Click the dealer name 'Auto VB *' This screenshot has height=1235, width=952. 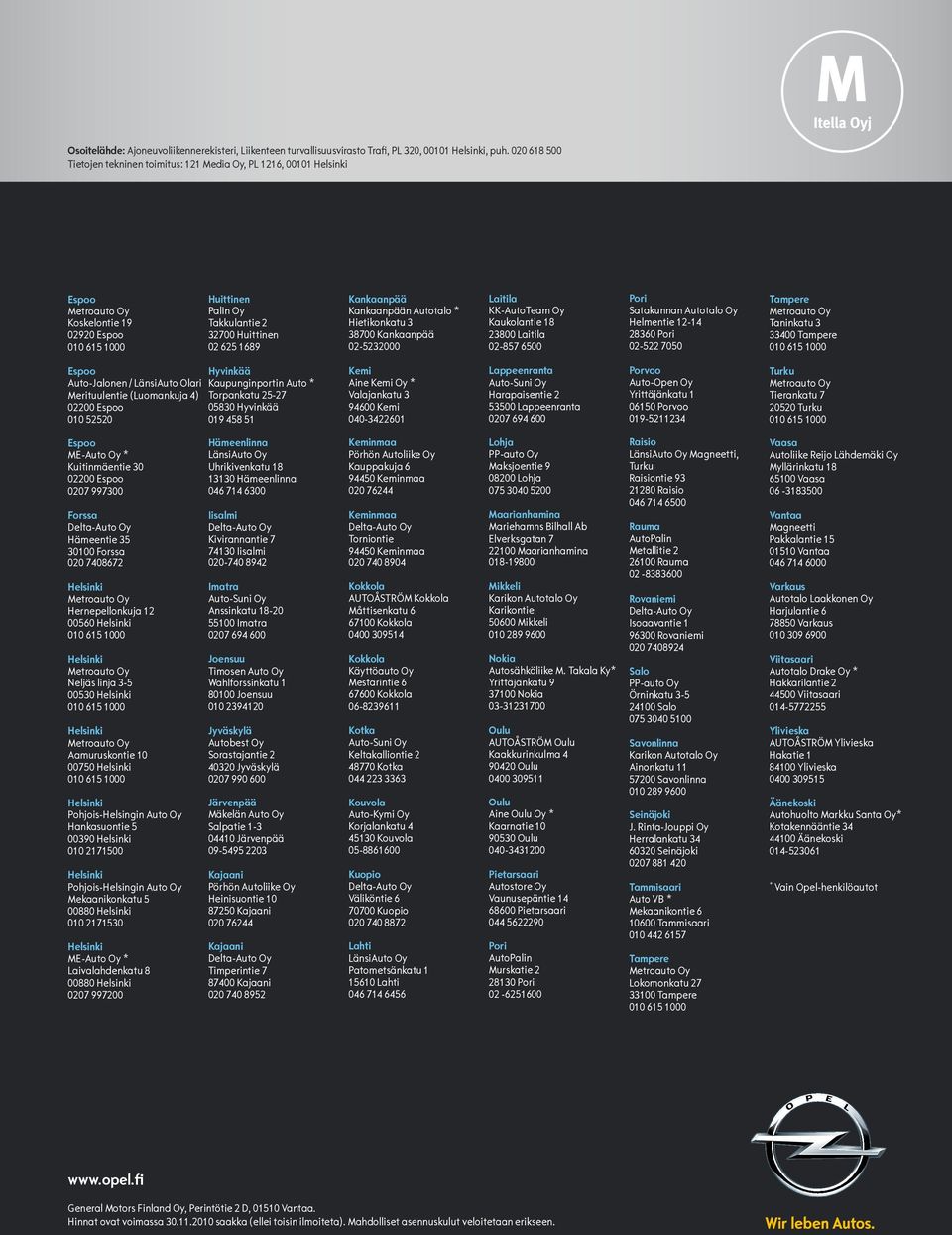[651, 900]
